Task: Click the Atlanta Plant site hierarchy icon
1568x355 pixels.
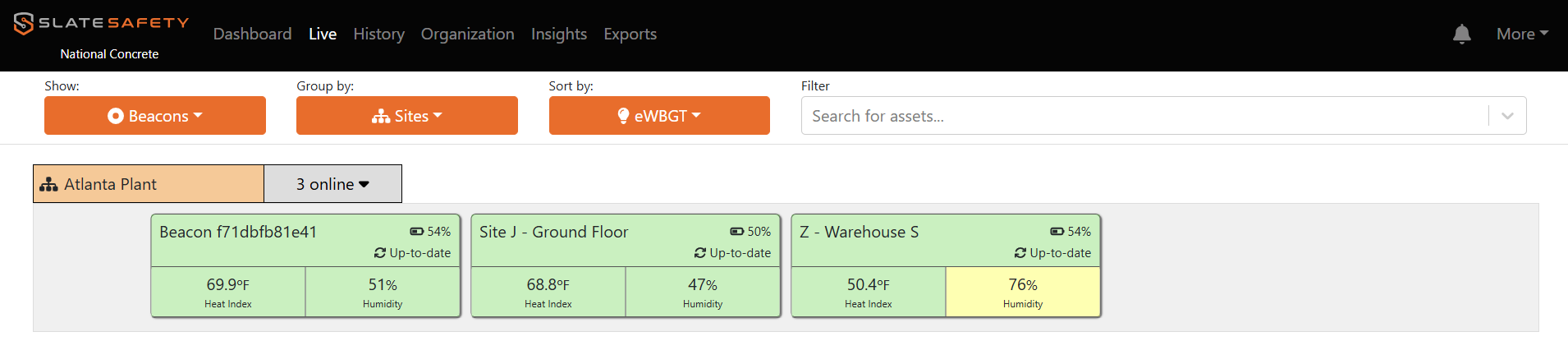Action: coord(49,184)
